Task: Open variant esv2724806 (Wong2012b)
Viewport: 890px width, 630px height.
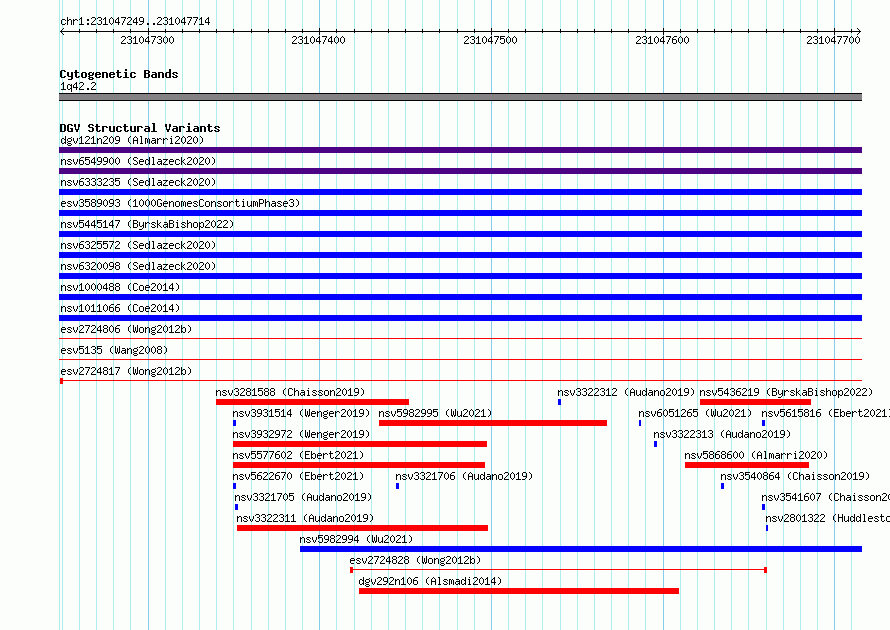Action: click(x=126, y=329)
